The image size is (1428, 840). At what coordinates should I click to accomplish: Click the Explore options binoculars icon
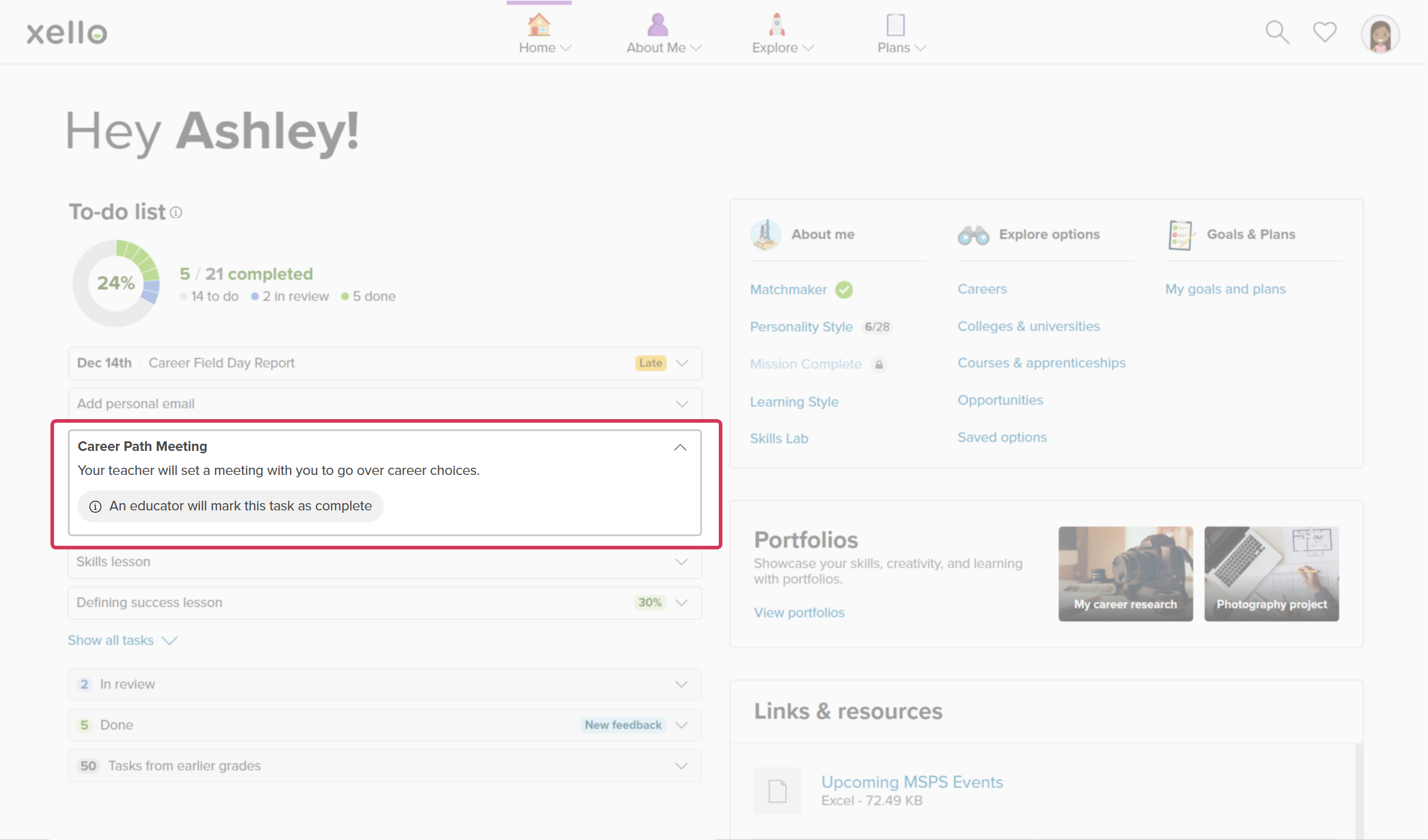click(973, 235)
